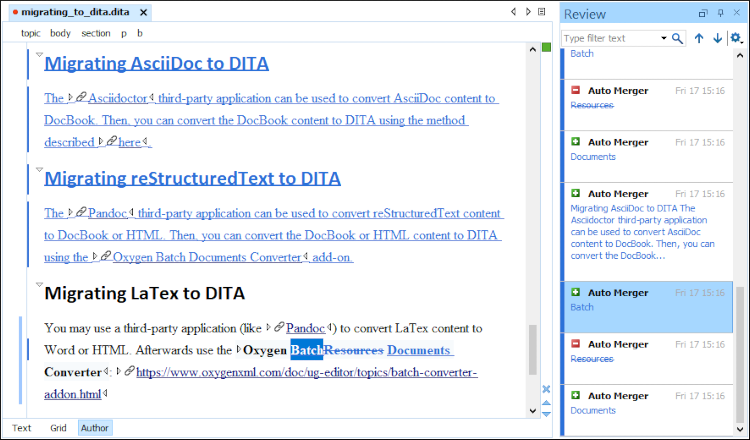Go to previous review item with up arrow
This screenshot has height=440, width=750.
pyautogui.click(x=699, y=38)
